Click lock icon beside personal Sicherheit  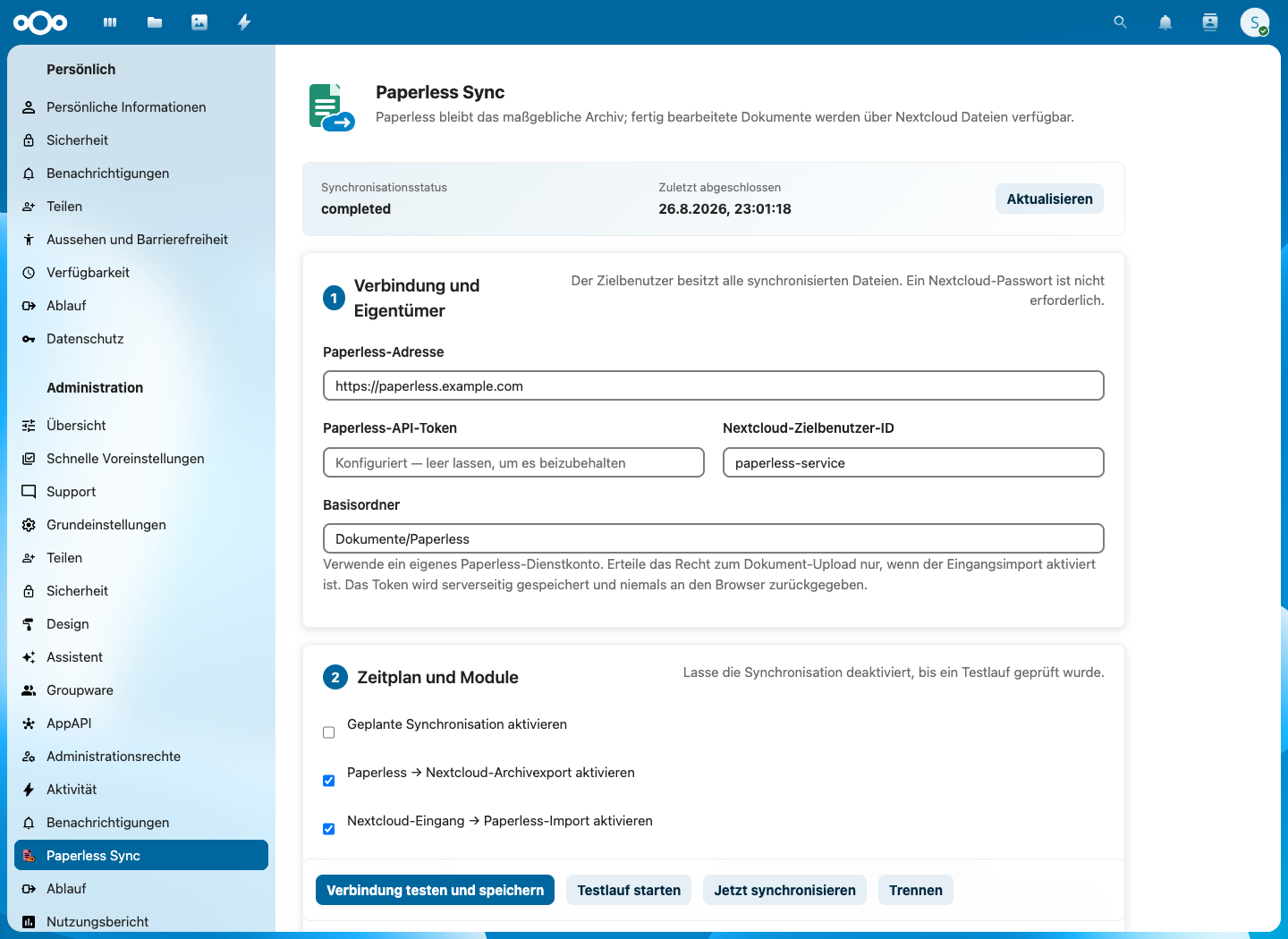[29, 140]
